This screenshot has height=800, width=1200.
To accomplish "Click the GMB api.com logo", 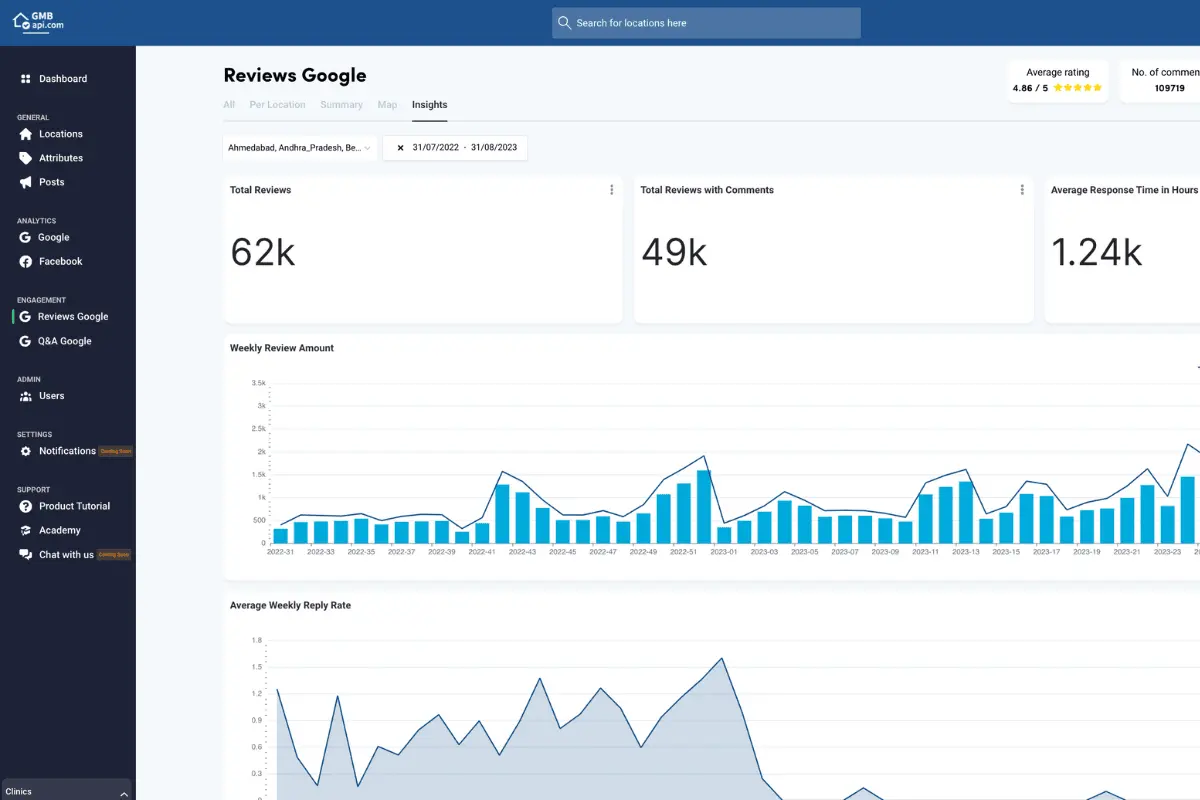I will 38,21.
